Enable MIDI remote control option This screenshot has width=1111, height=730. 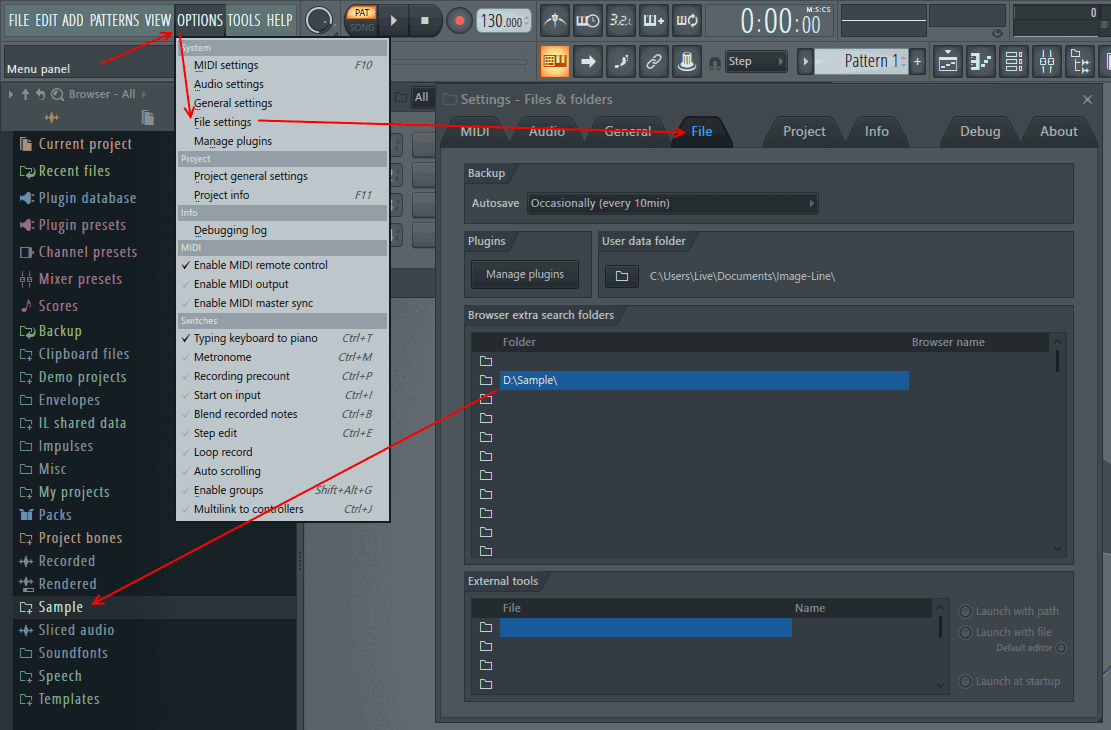click(x=260, y=265)
